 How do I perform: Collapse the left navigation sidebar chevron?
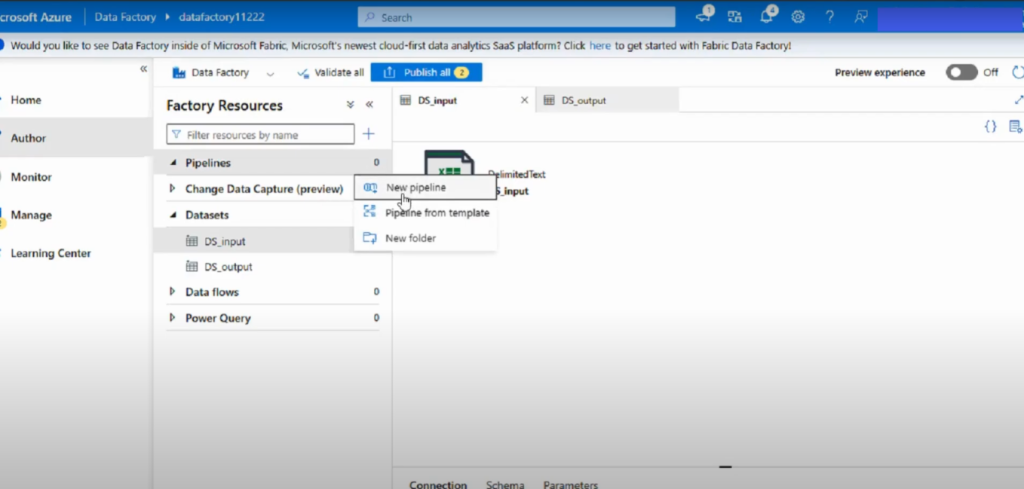[x=144, y=69]
